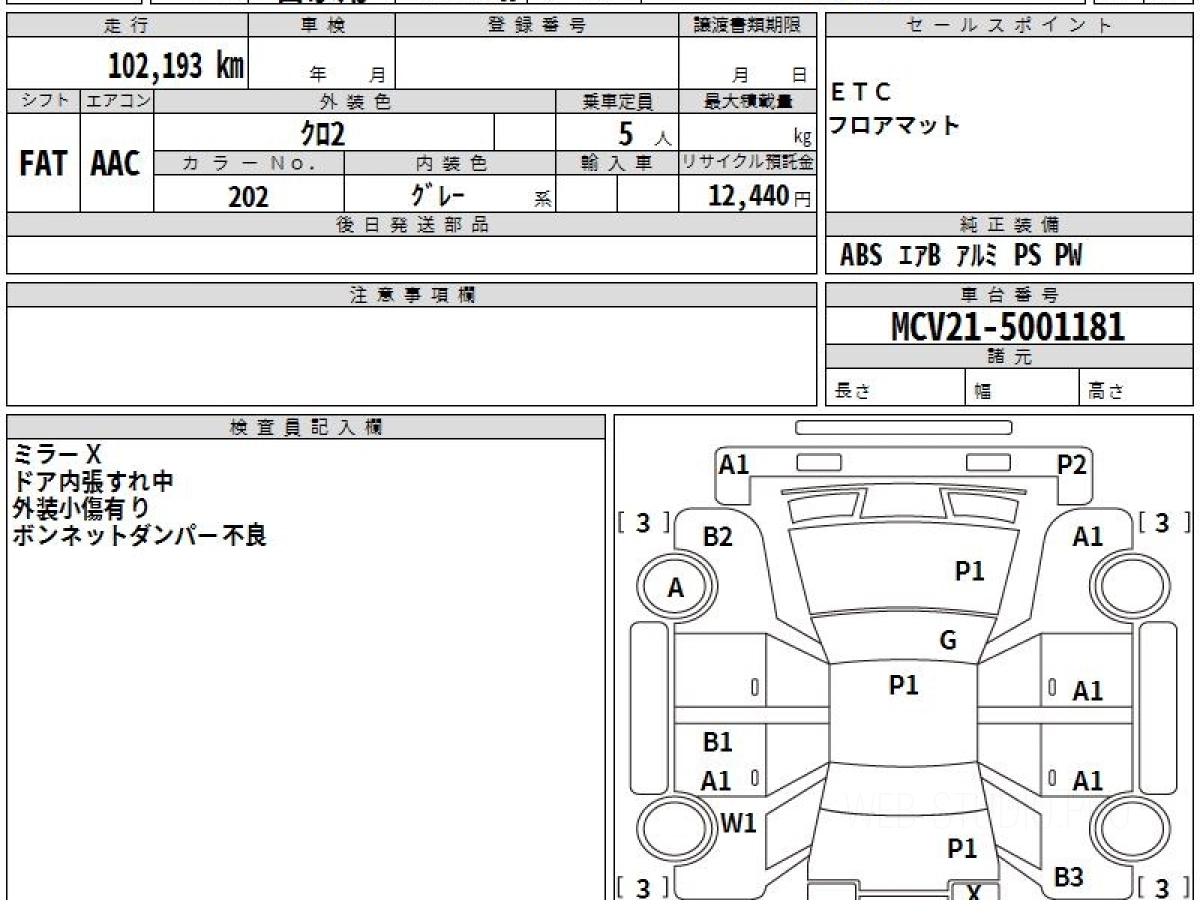1200x900 pixels.
Task: Select the G mark on the windshield
Action: [x=948, y=641]
